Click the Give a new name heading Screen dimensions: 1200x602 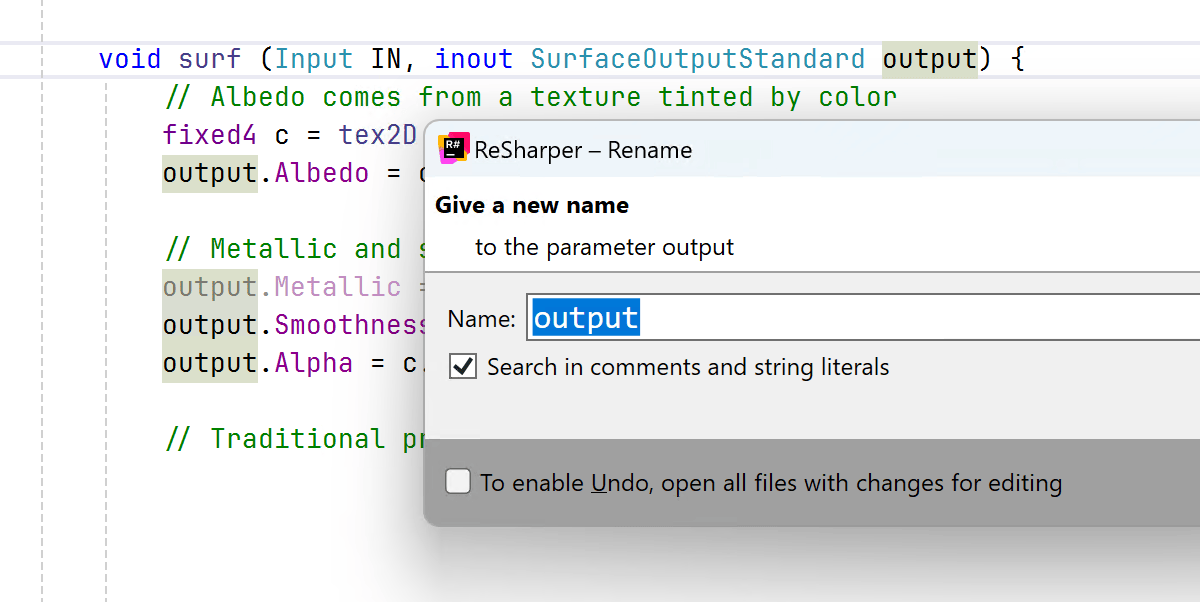tap(532, 206)
